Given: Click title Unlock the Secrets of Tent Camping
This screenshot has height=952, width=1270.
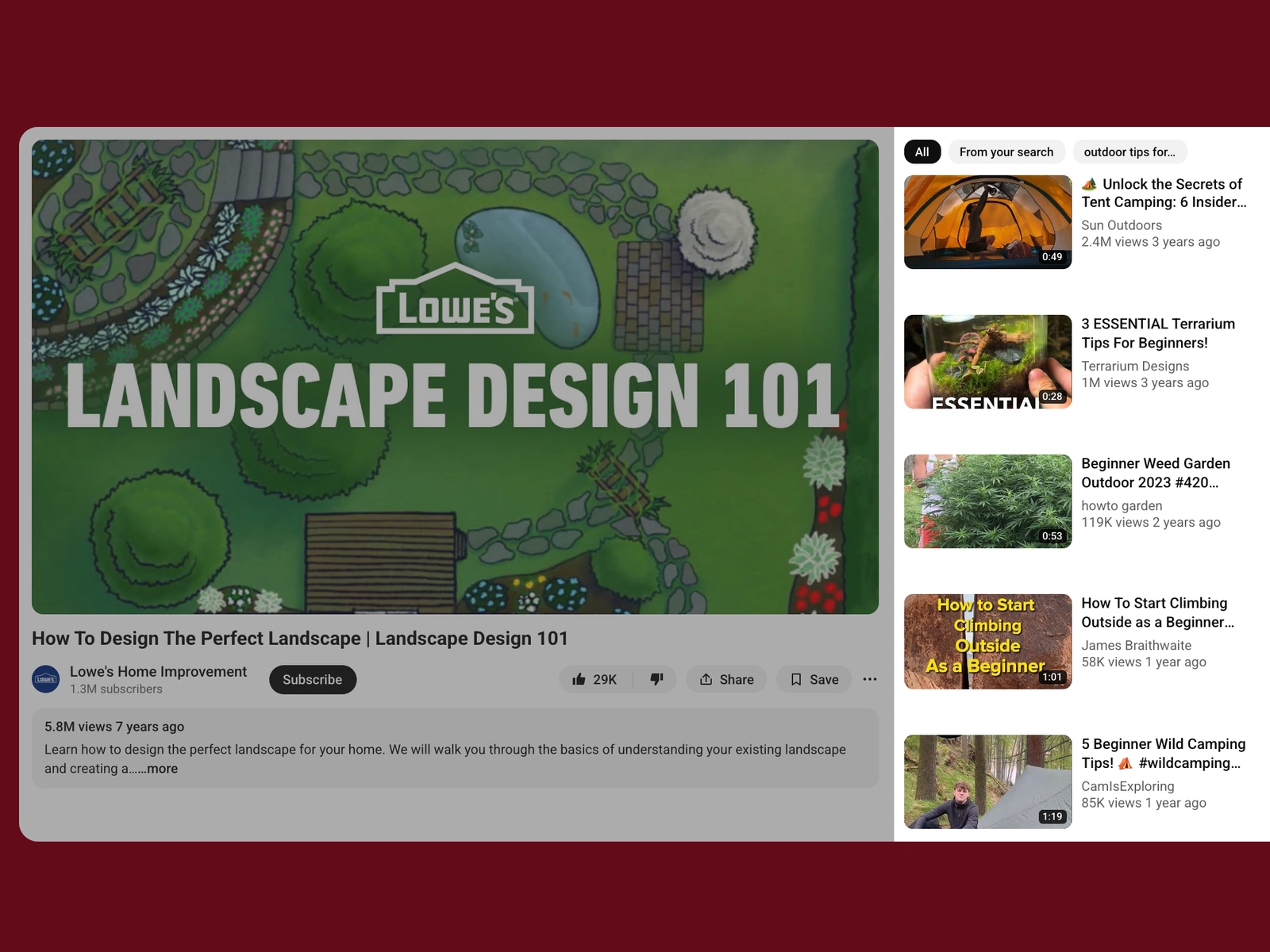Looking at the screenshot, I should click(1164, 193).
